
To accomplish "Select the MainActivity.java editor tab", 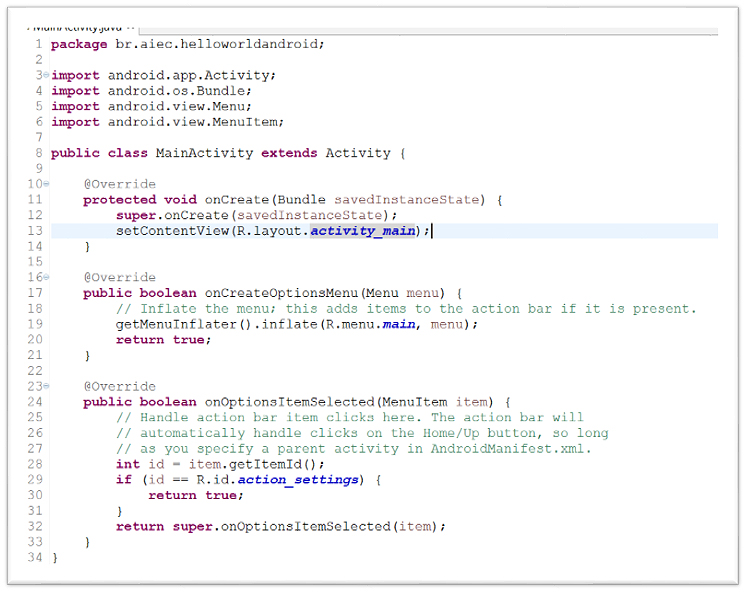I will [x=78, y=28].
